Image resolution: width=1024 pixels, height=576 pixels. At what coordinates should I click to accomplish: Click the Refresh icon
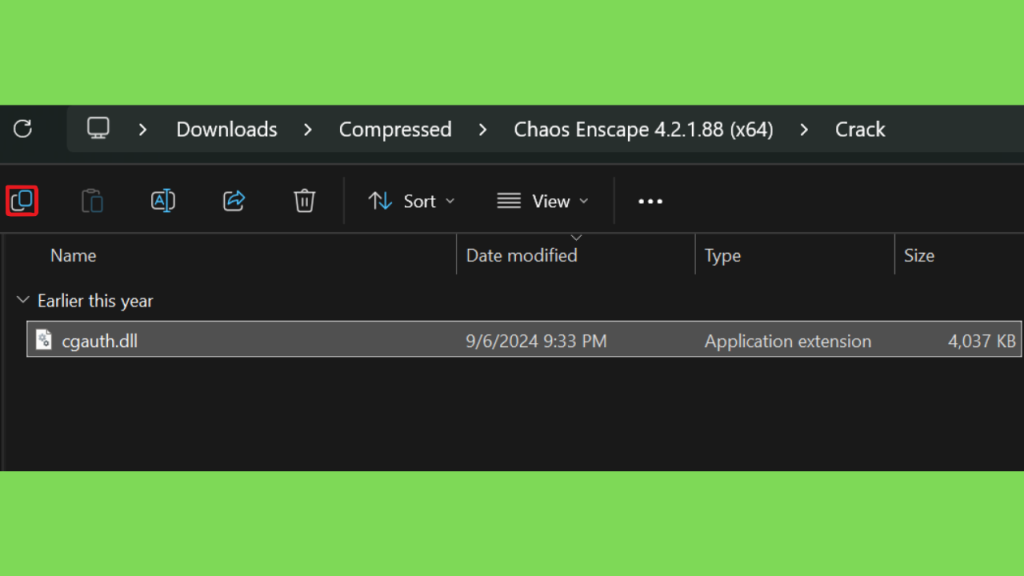coord(23,129)
